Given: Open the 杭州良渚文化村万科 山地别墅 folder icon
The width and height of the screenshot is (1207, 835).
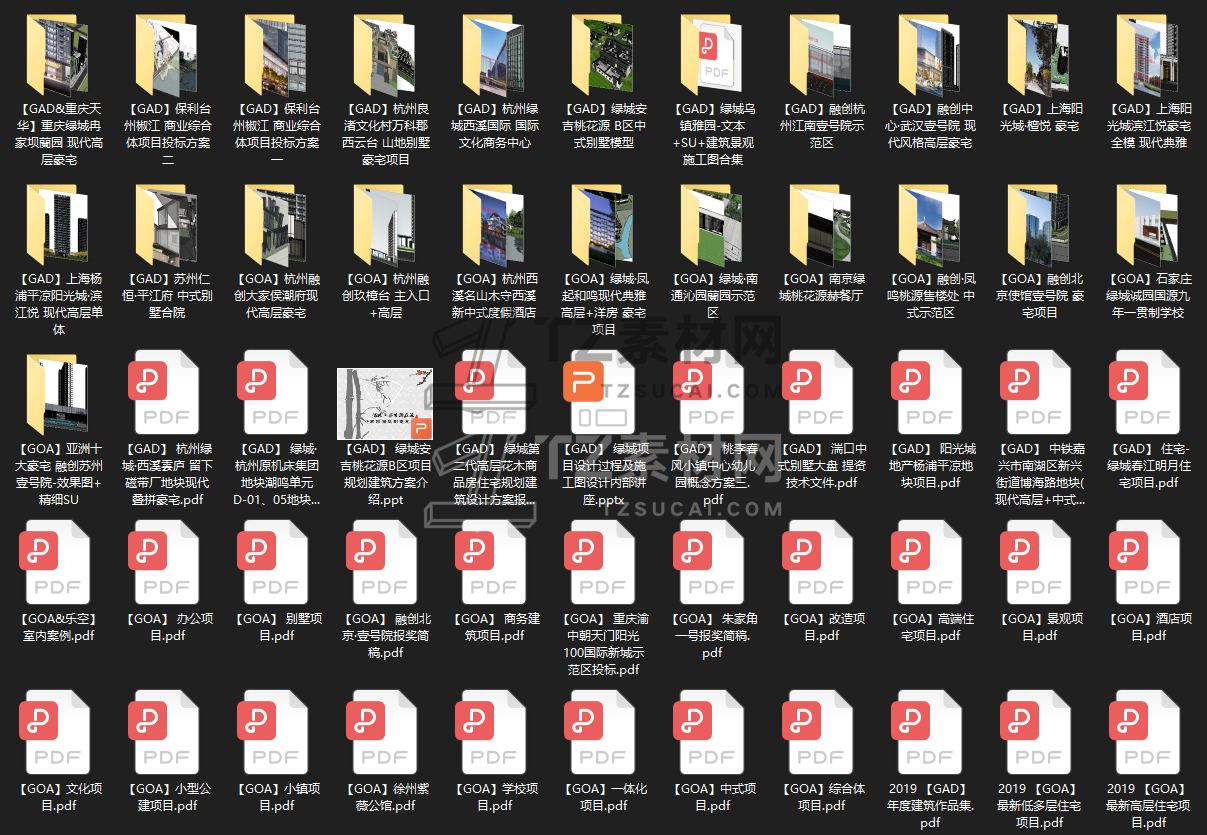Looking at the screenshot, I should (386, 56).
